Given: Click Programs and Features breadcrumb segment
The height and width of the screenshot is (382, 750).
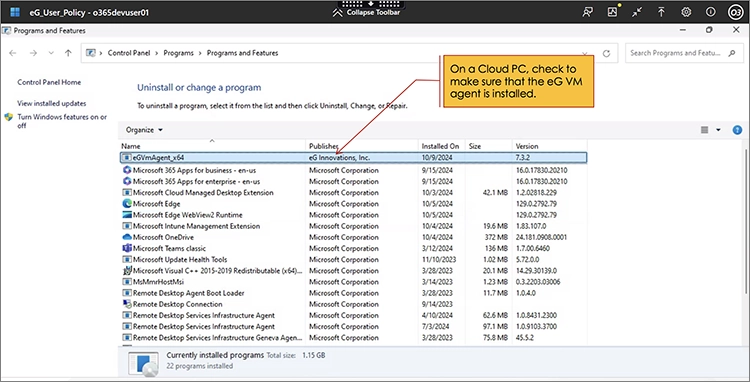Looking at the screenshot, I should tap(242, 53).
